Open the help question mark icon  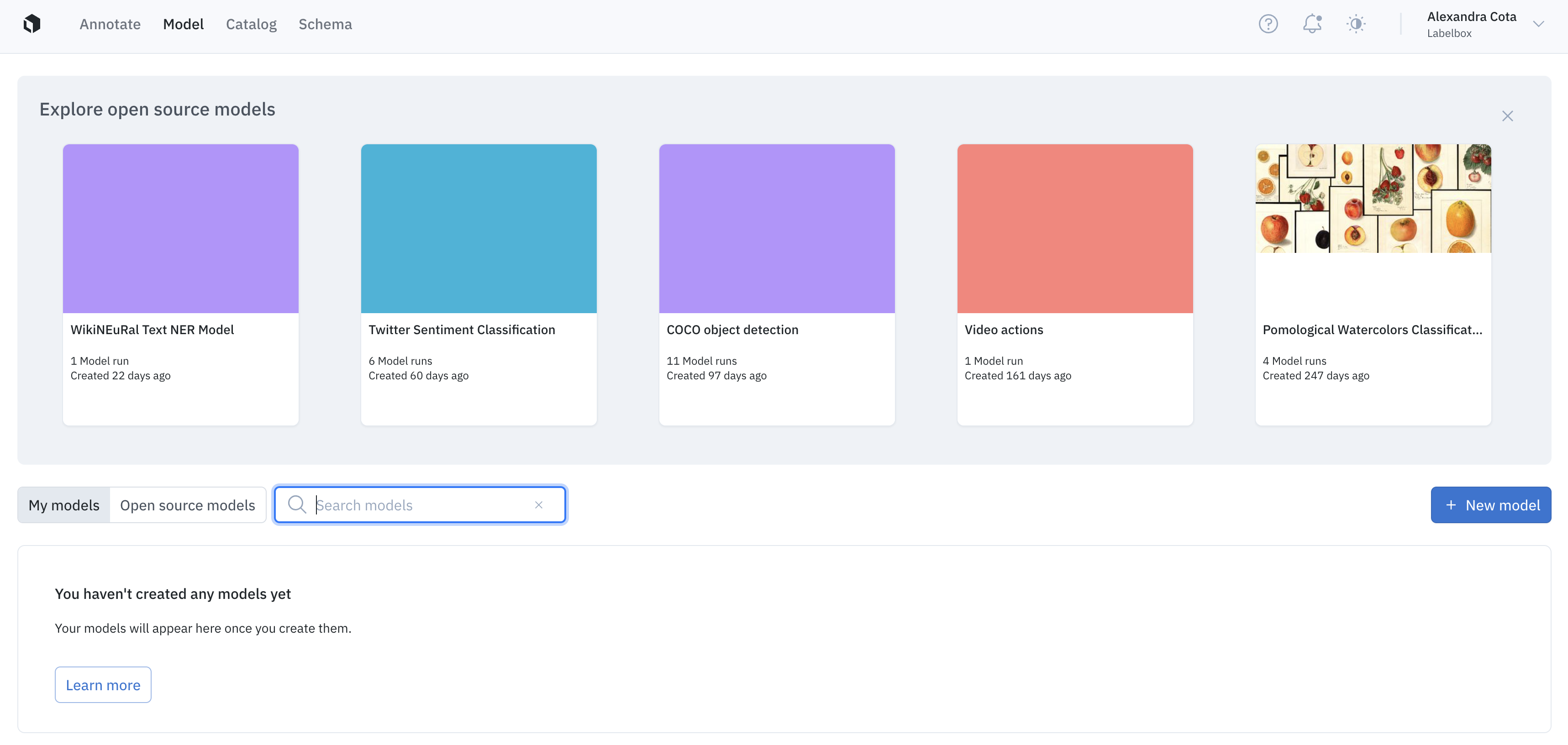tap(1268, 24)
